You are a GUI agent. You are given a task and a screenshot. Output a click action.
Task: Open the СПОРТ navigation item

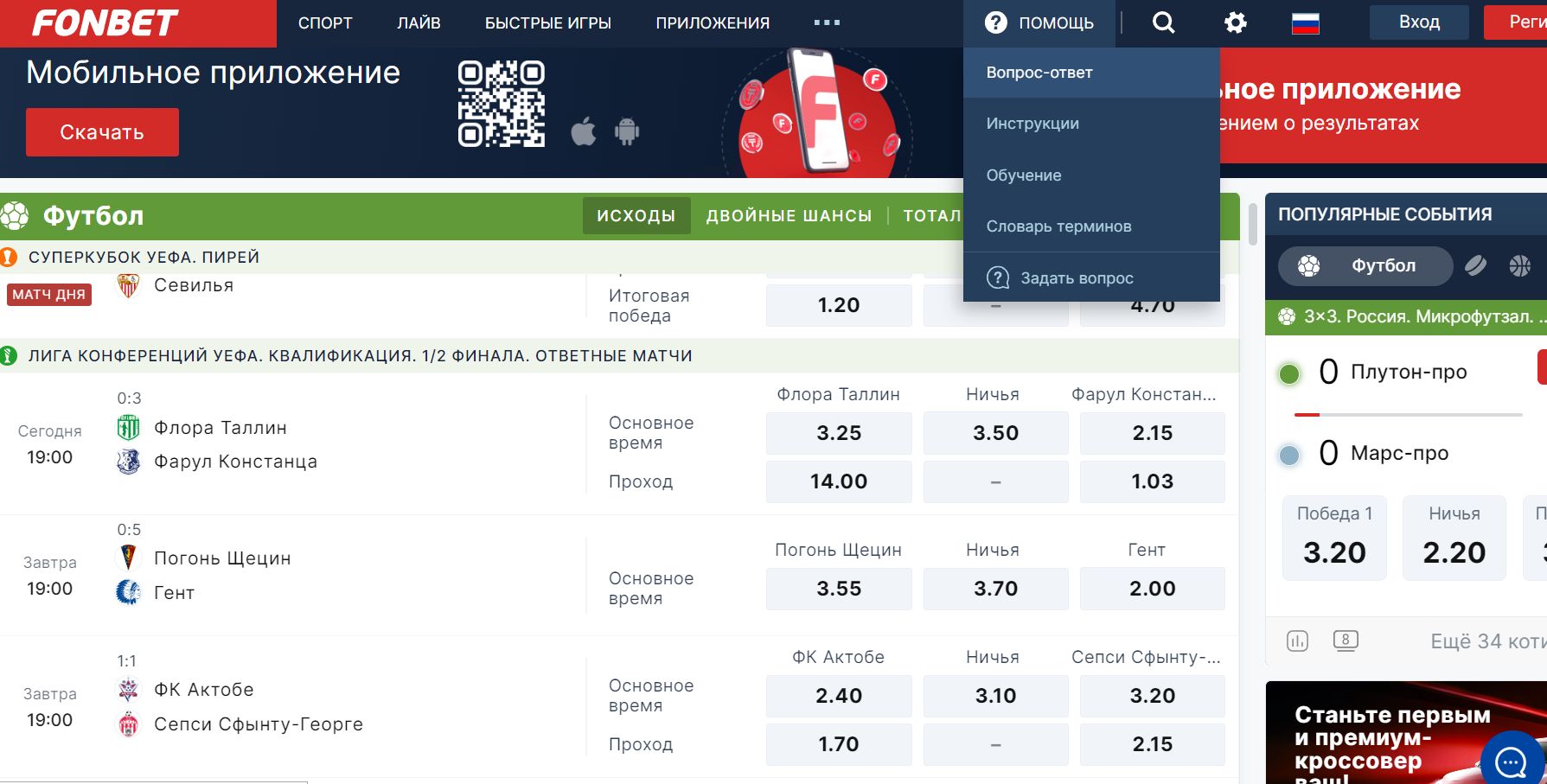(x=325, y=23)
